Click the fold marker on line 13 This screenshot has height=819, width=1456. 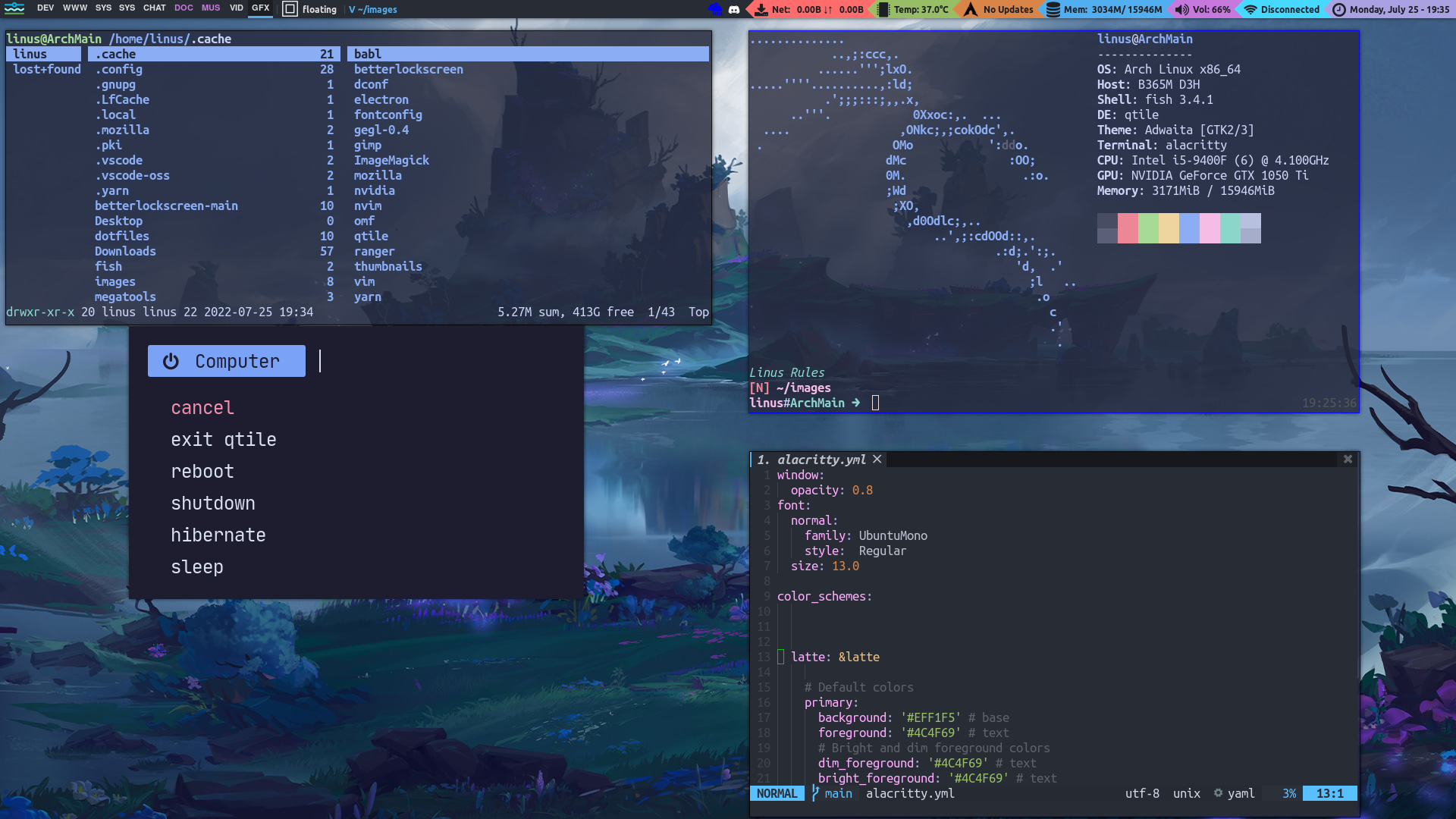(782, 657)
